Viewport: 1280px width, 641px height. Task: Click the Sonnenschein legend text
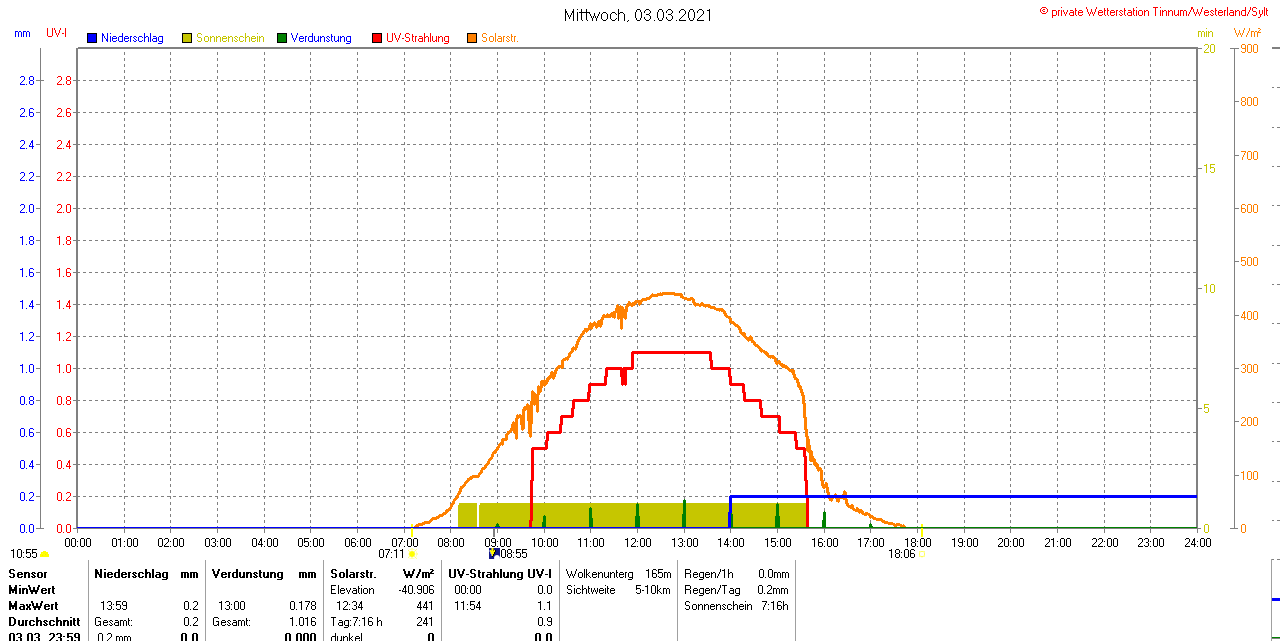230,38
